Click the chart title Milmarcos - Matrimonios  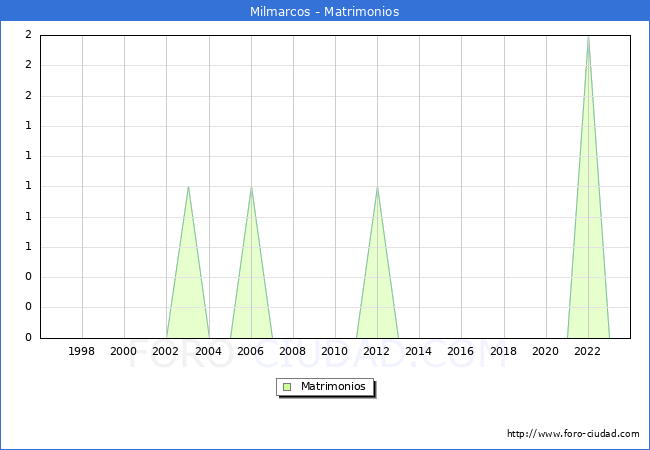pyautogui.click(x=325, y=12)
